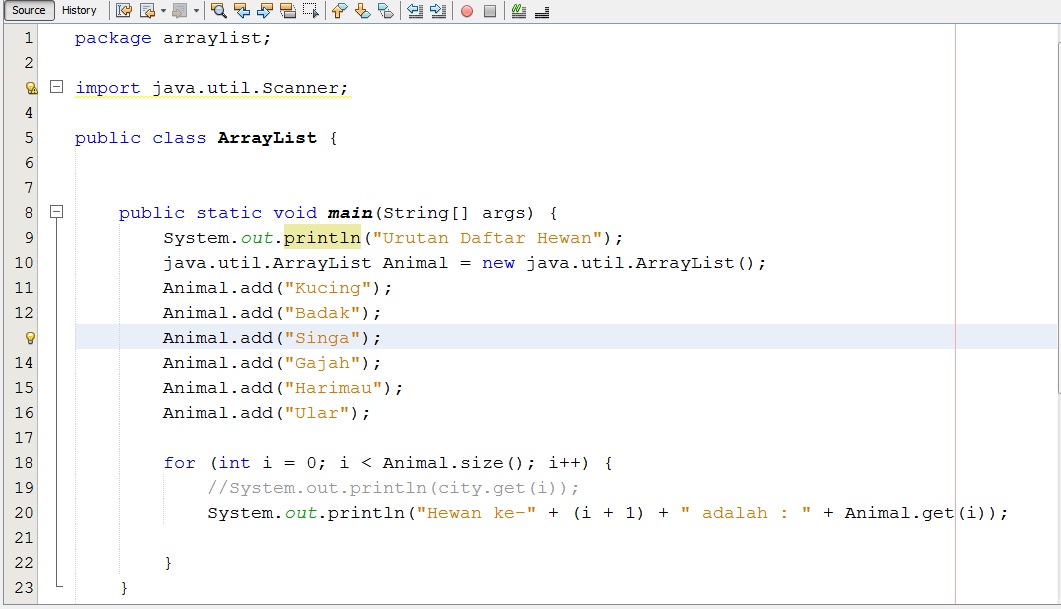This screenshot has width=1061, height=609.
Task: Jump to the Last Edit Position icon
Action: (124, 11)
